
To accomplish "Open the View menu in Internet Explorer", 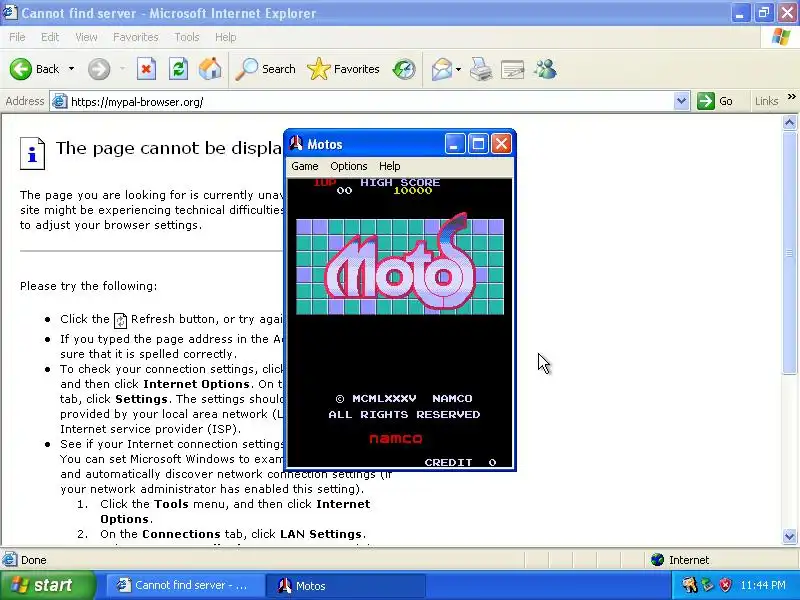I will [86, 37].
